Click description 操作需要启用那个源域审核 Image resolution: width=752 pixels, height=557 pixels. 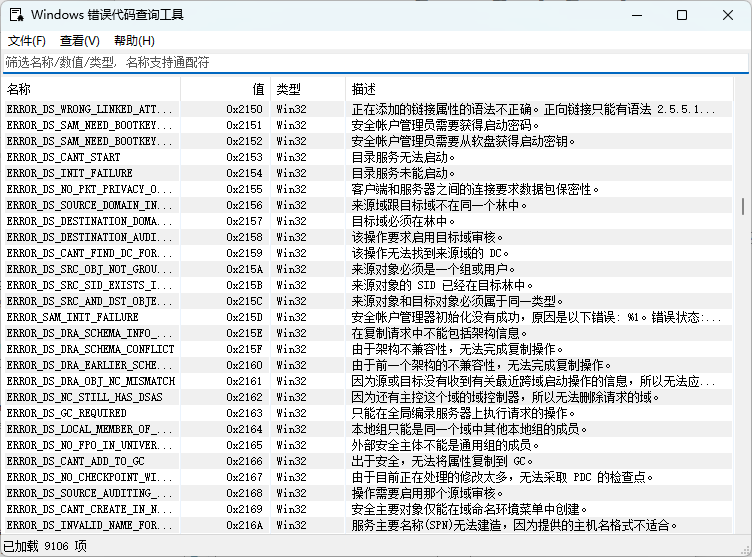[427, 493]
